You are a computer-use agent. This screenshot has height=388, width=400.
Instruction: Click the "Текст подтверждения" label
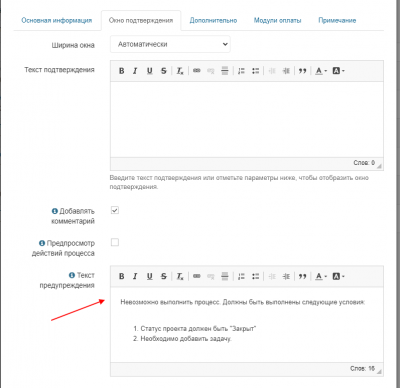pyautogui.click(x=59, y=70)
